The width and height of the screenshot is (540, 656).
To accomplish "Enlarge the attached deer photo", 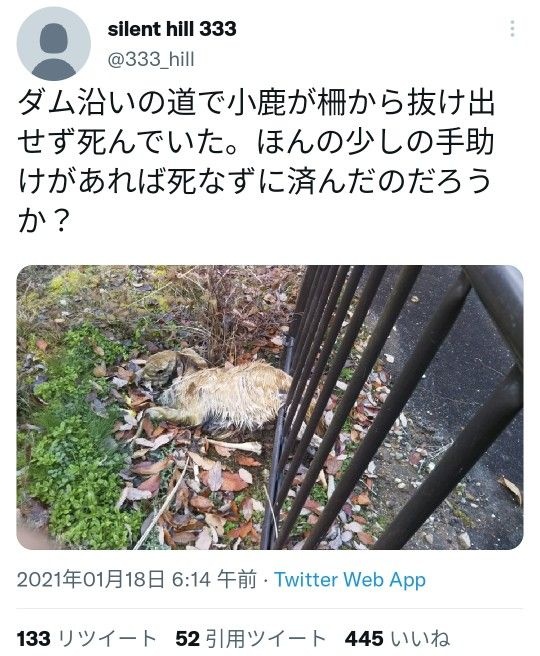I will pos(270,407).
